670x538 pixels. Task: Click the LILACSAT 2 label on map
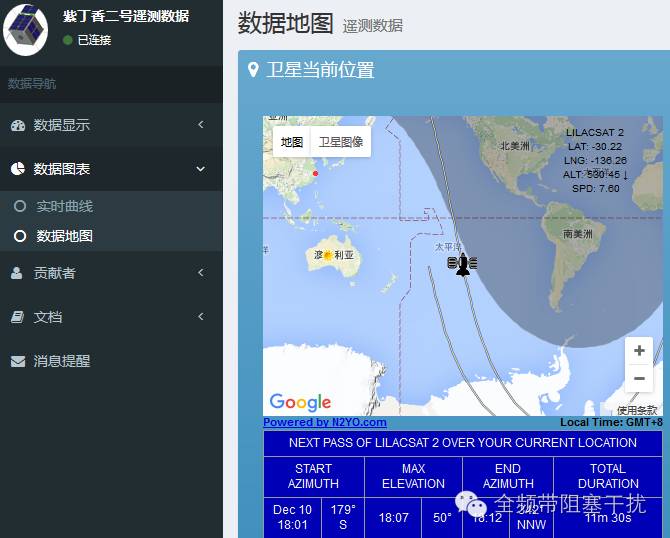click(595, 132)
